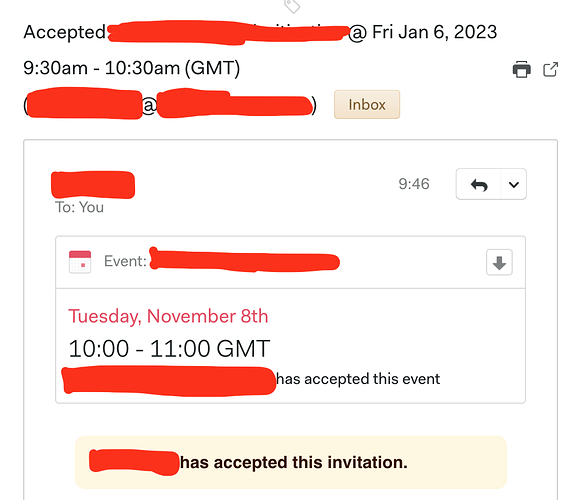Click the redacted sender email address in parentheses
Viewport: 580px width, 500px height.
(x=170, y=104)
